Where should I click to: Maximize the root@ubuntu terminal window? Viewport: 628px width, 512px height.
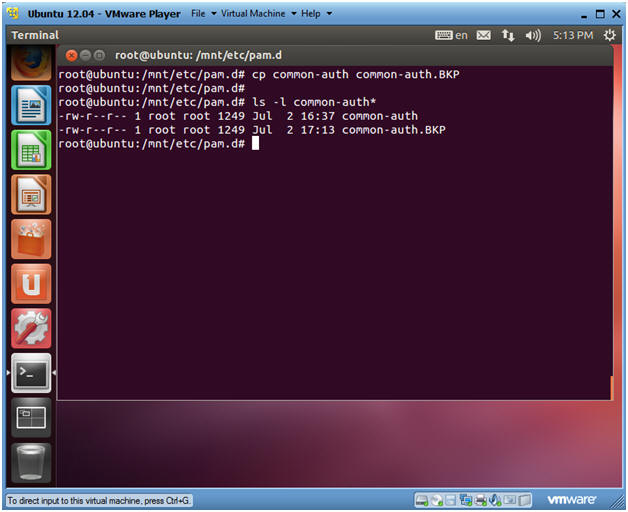tap(99, 55)
